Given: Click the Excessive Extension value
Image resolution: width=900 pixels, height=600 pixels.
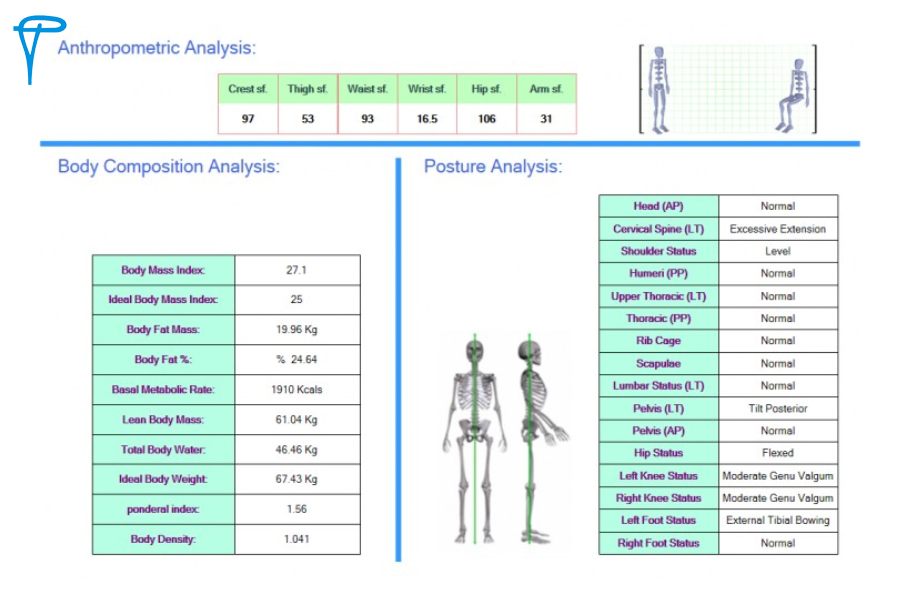Looking at the screenshot, I should pyautogui.click(x=778, y=229).
